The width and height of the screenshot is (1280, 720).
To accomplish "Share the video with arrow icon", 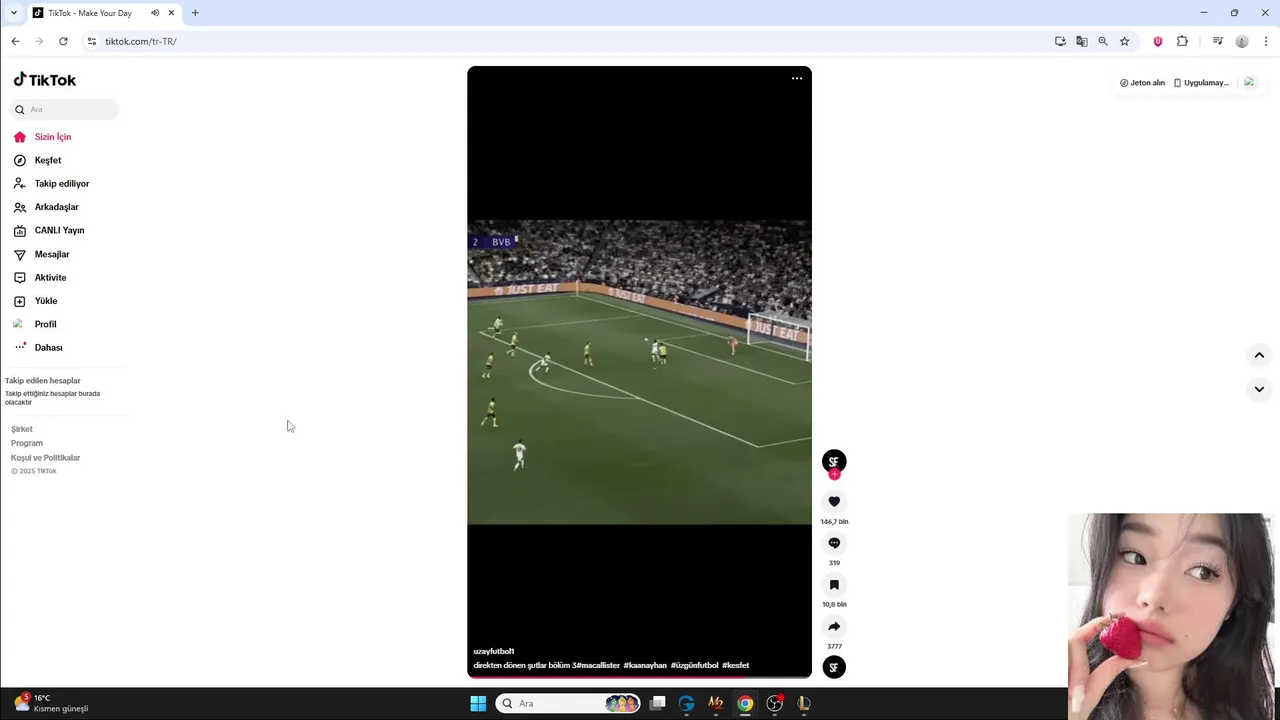I will (834, 627).
